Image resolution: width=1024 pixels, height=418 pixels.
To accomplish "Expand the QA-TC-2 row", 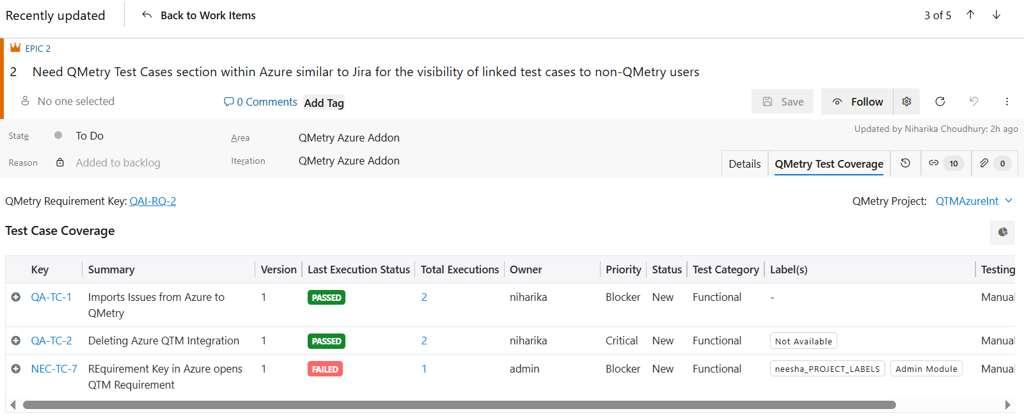I will pyautogui.click(x=16, y=341).
